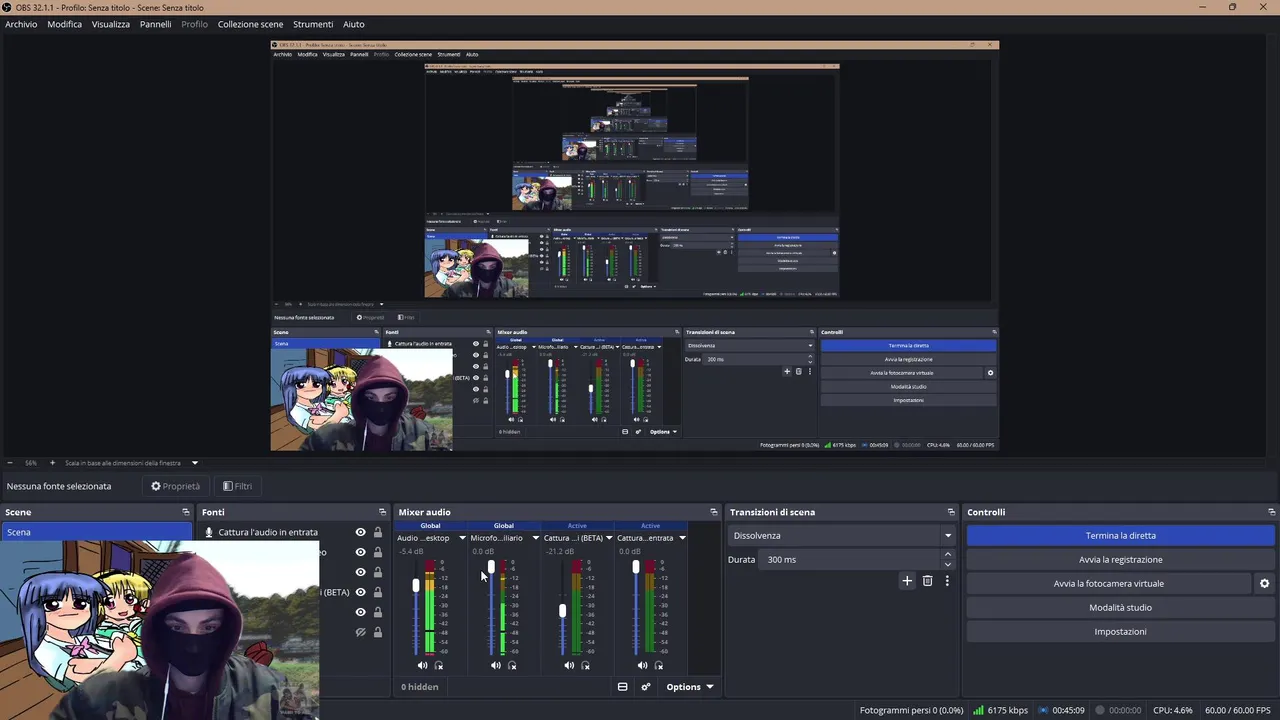Screen dimensions: 1280x720
Task: Open the Collezione scene menu
Action: coord(250,24)
